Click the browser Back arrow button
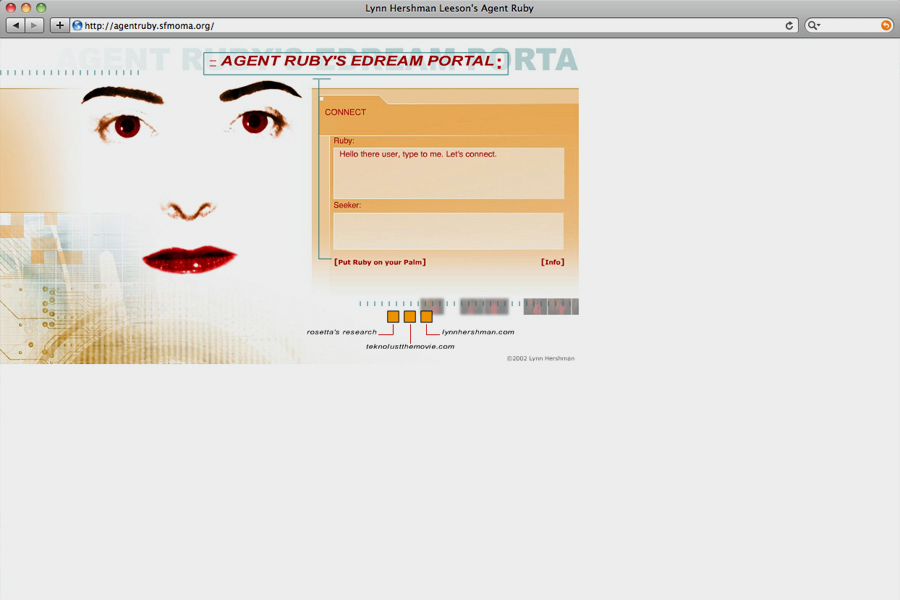The image size is (900, 600). click(x=15, y=25)
